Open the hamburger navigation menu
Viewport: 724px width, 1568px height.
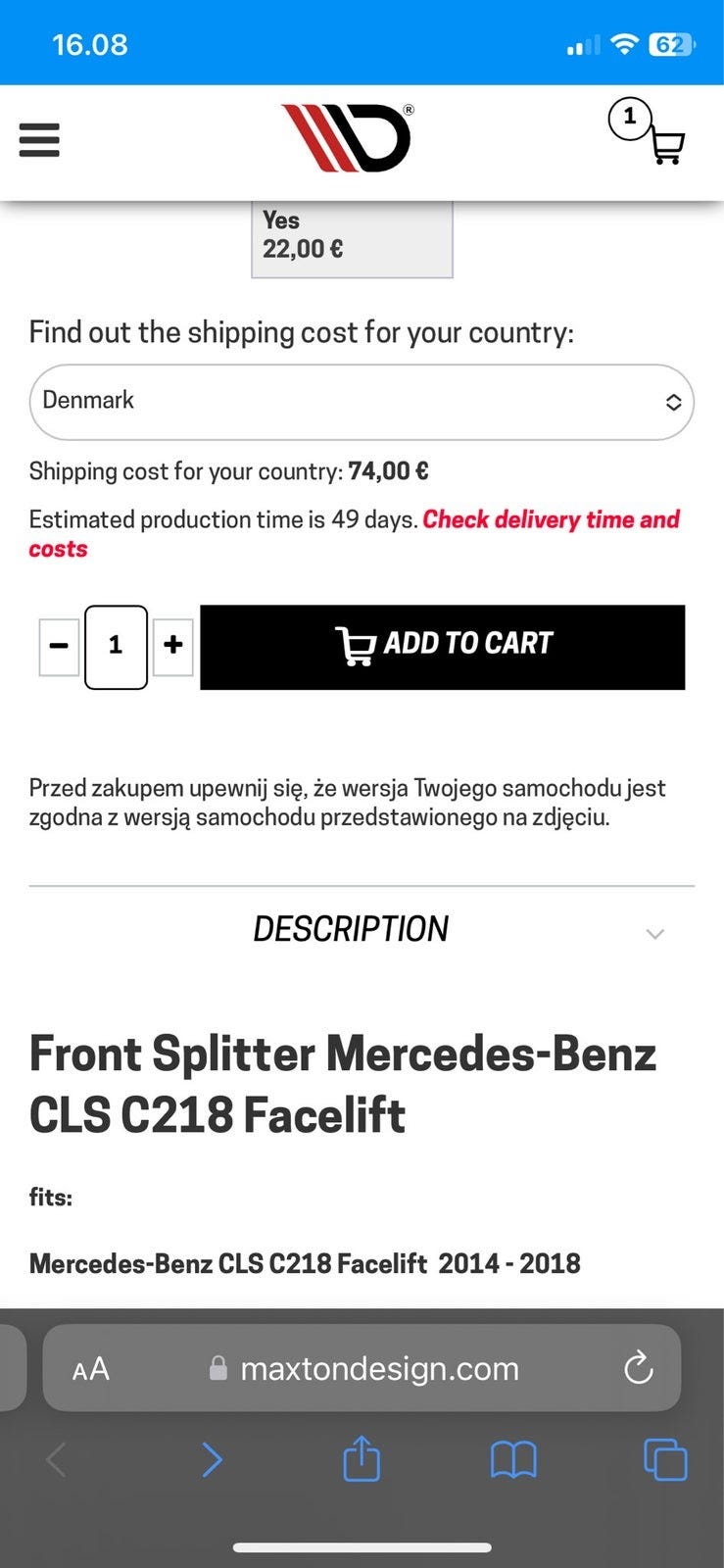(x=39, y=140)
